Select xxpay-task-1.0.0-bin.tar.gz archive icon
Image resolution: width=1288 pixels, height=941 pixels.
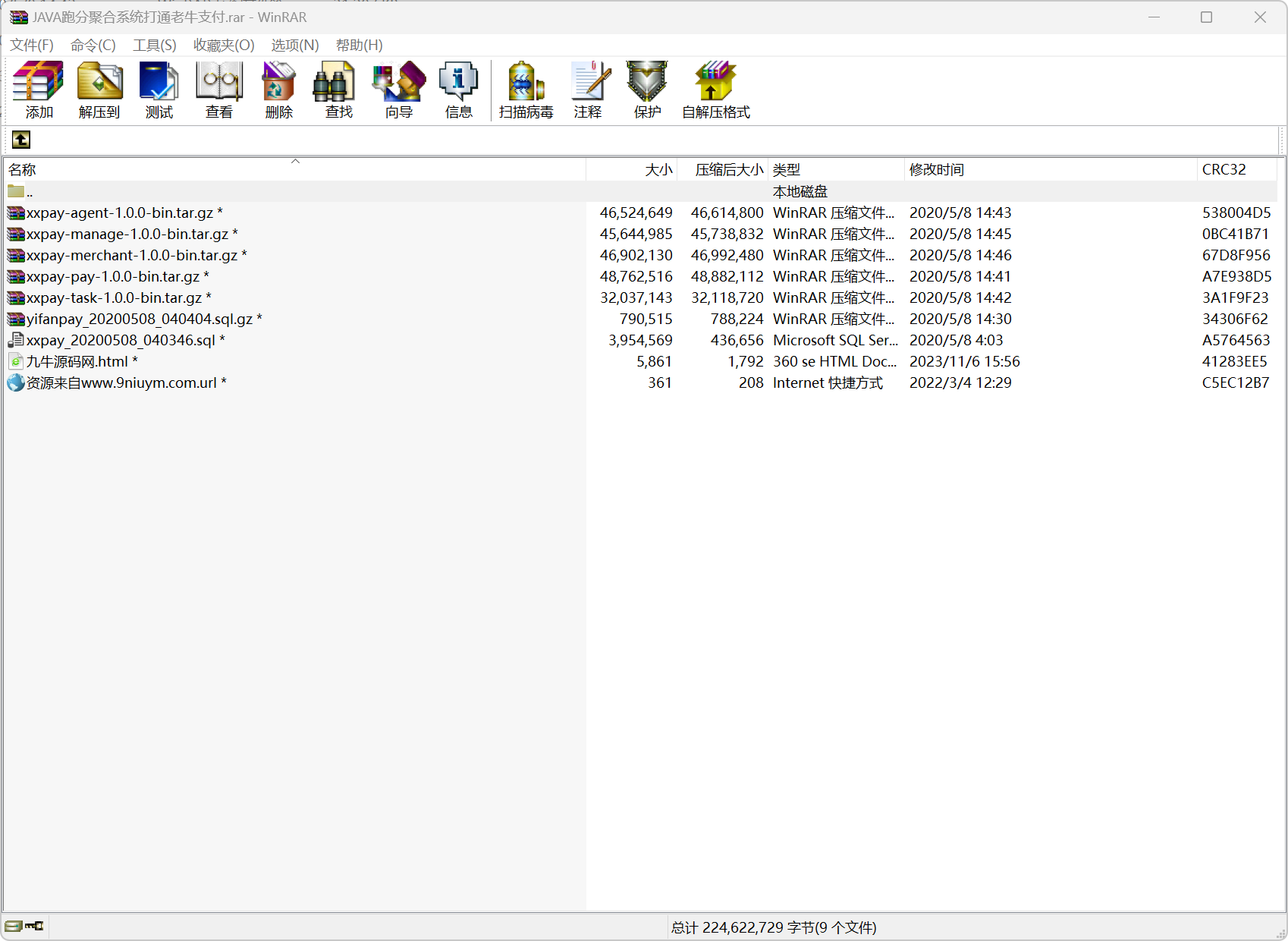(16, 297)
